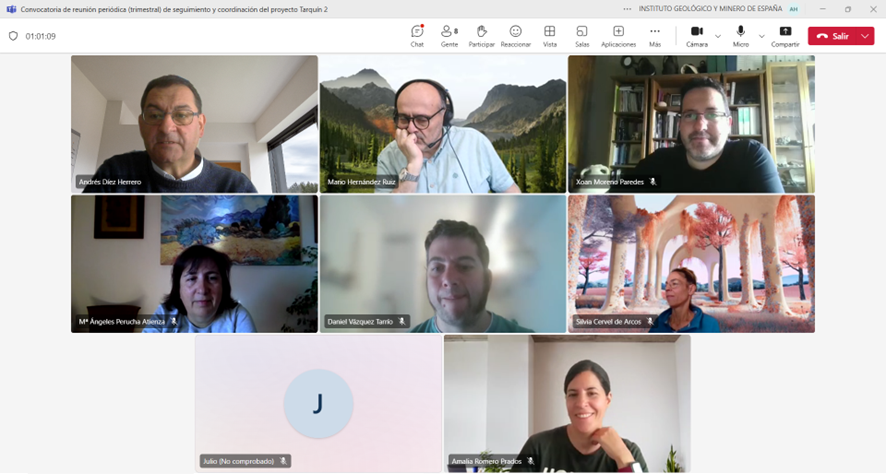Open the Aplicaciones panel

coord(618,35)
